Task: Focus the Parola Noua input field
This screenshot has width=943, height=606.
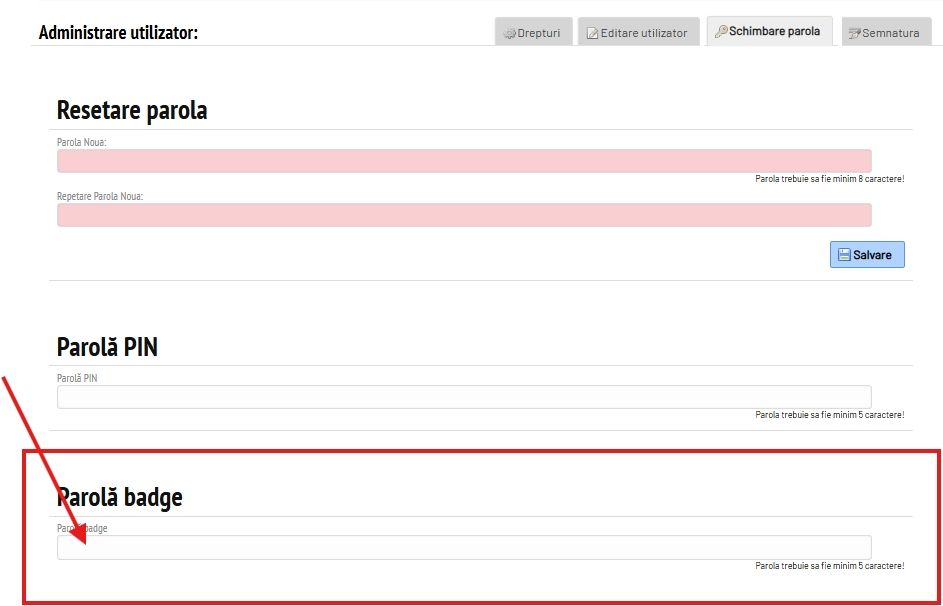Action: (464, 161)
